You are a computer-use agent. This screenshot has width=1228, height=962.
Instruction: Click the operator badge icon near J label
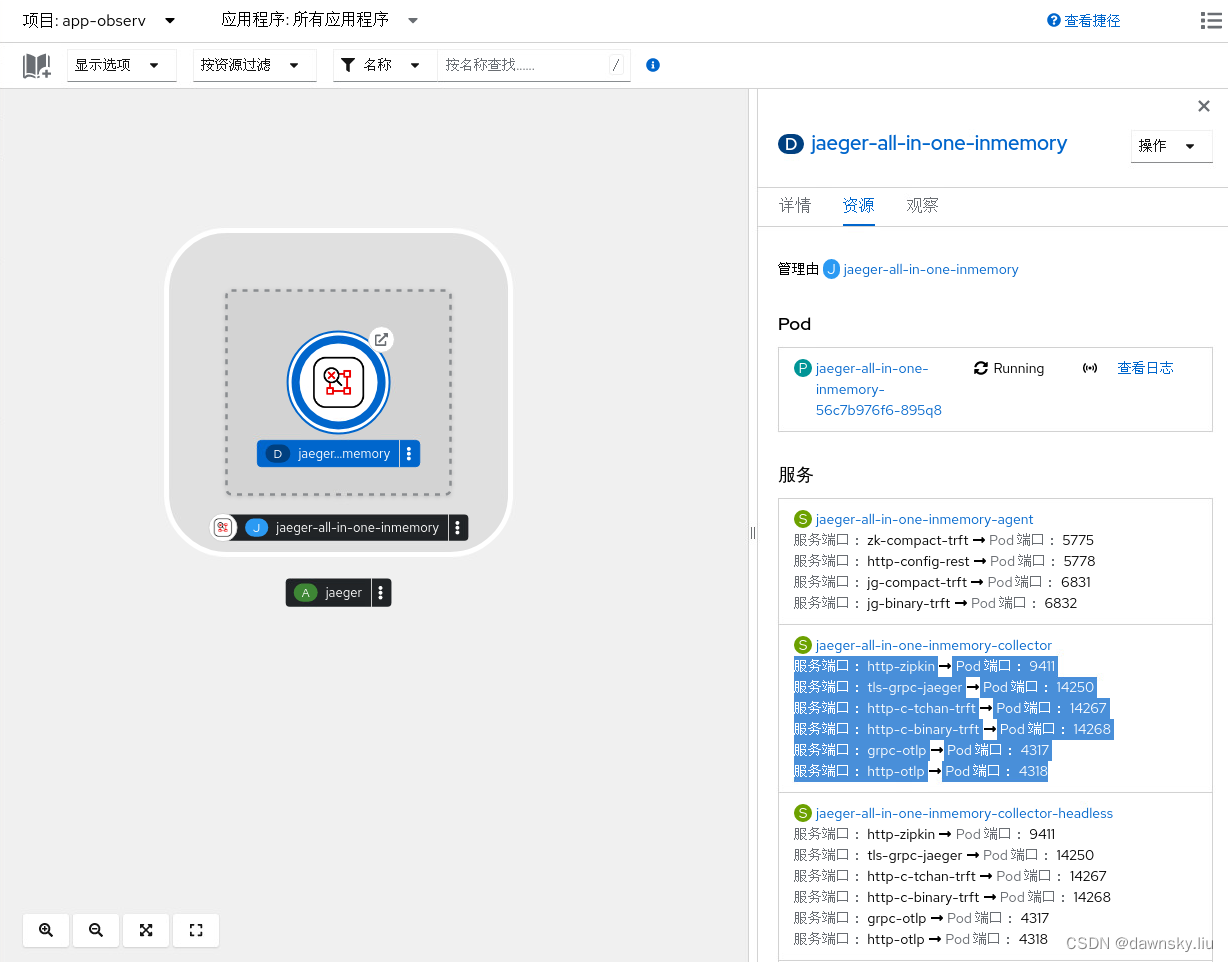(x=223, y=527)
